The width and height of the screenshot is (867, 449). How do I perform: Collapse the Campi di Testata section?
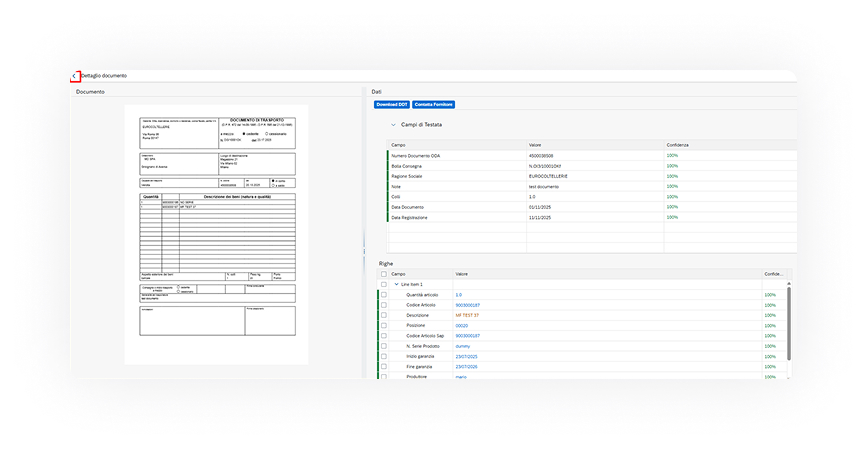pos(393,125)
